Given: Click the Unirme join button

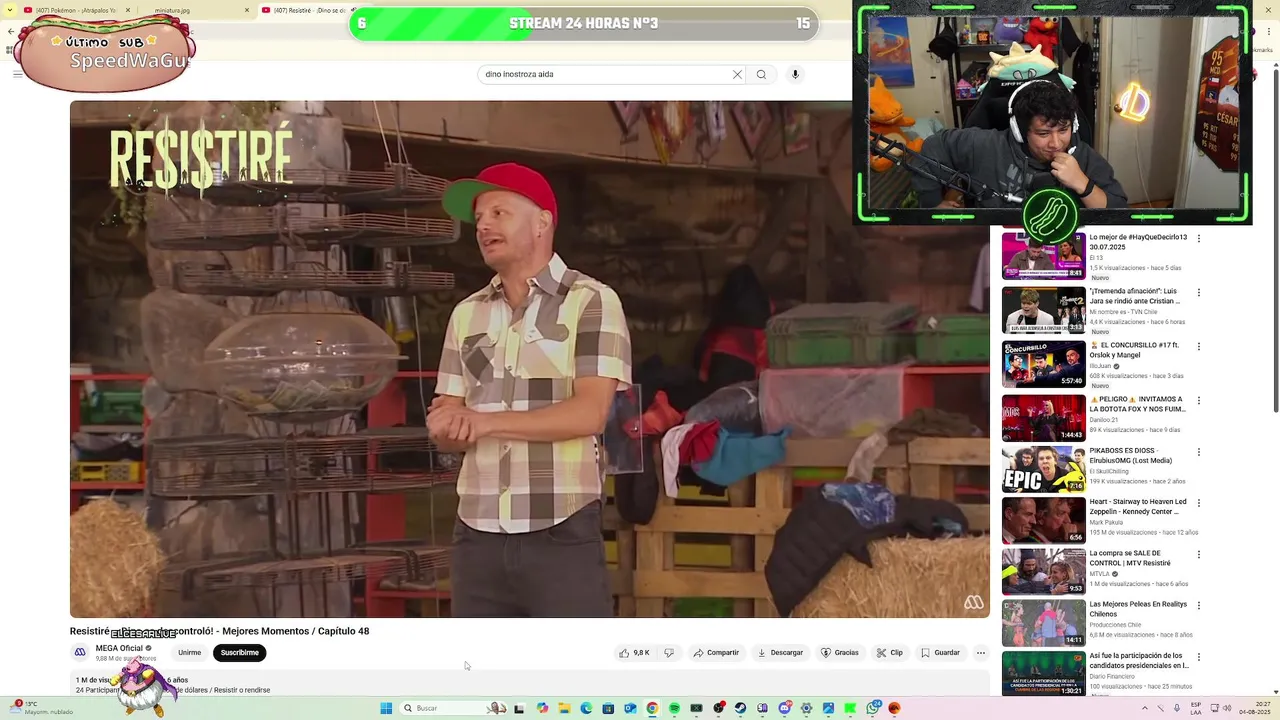Looking at the screenshot, I should point(189,653).
